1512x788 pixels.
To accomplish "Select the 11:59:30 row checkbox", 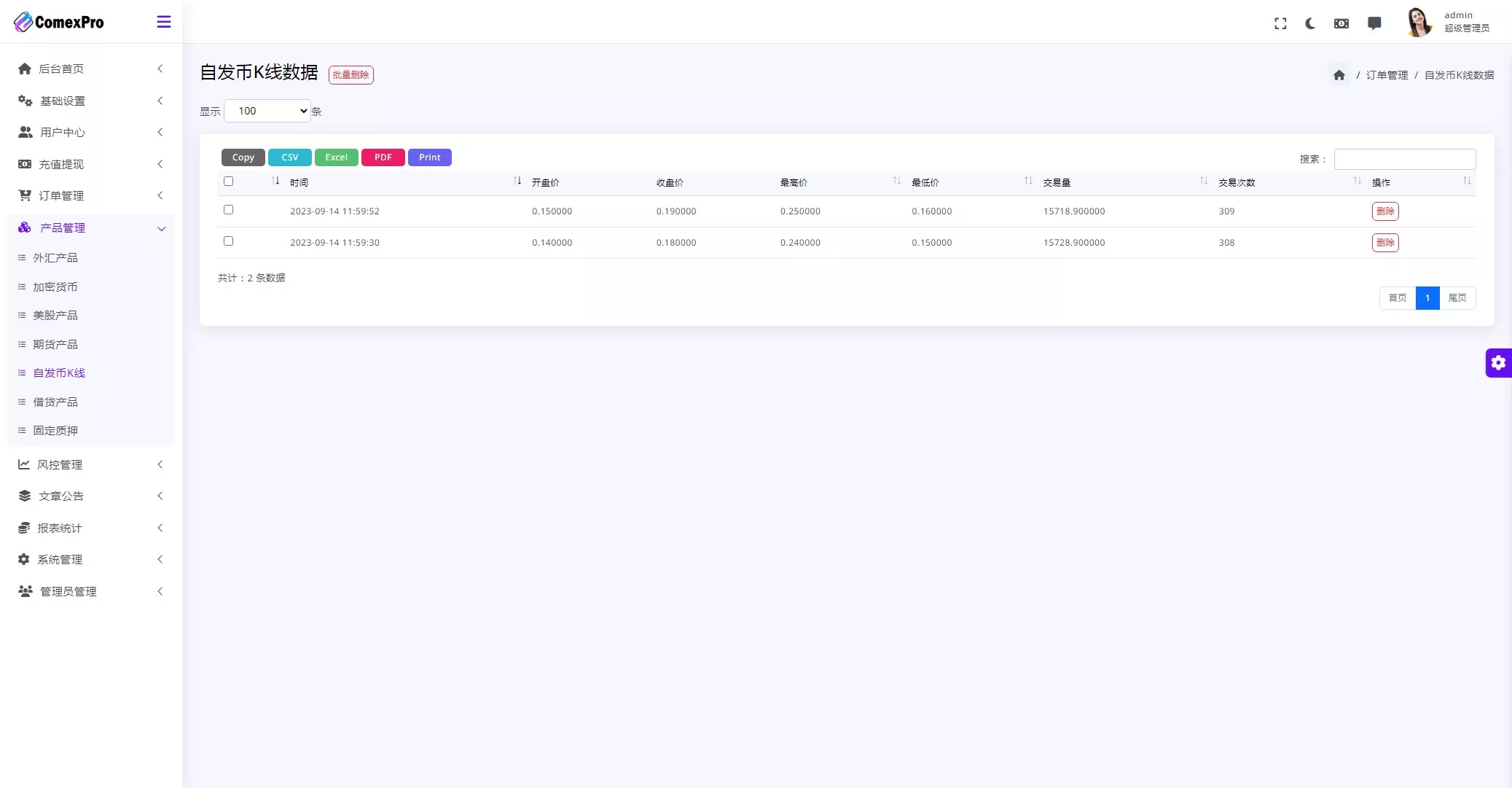I will click(228, 241).
